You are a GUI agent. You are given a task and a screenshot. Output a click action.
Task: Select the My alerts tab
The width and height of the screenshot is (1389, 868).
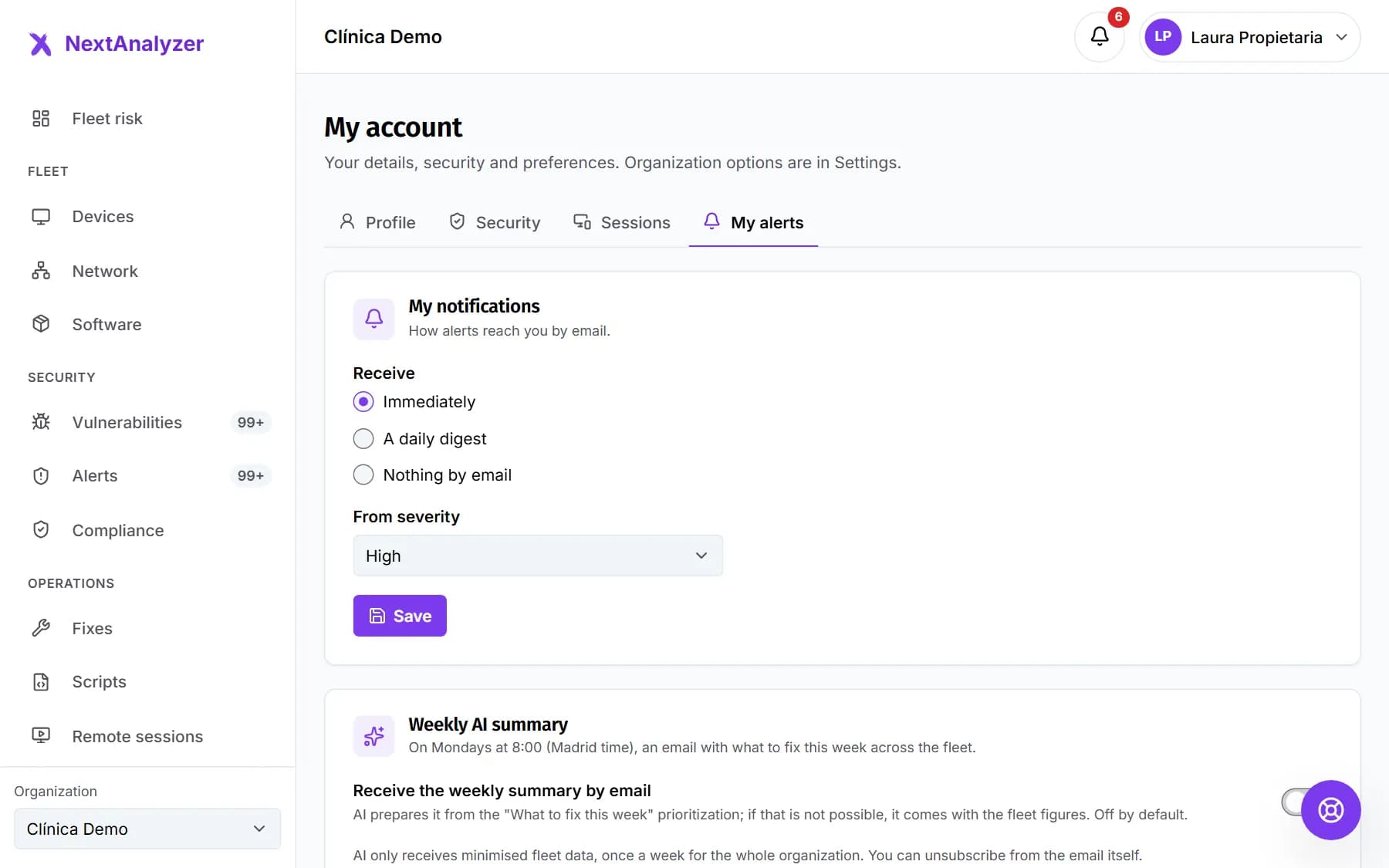753,222
